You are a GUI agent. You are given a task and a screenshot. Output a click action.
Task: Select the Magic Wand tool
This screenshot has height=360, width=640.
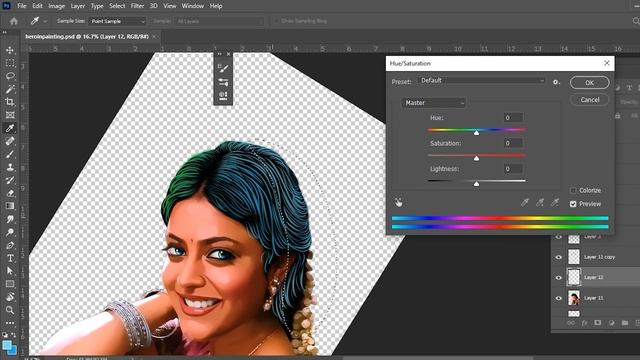pyautogui.click(x=10, y=89)
